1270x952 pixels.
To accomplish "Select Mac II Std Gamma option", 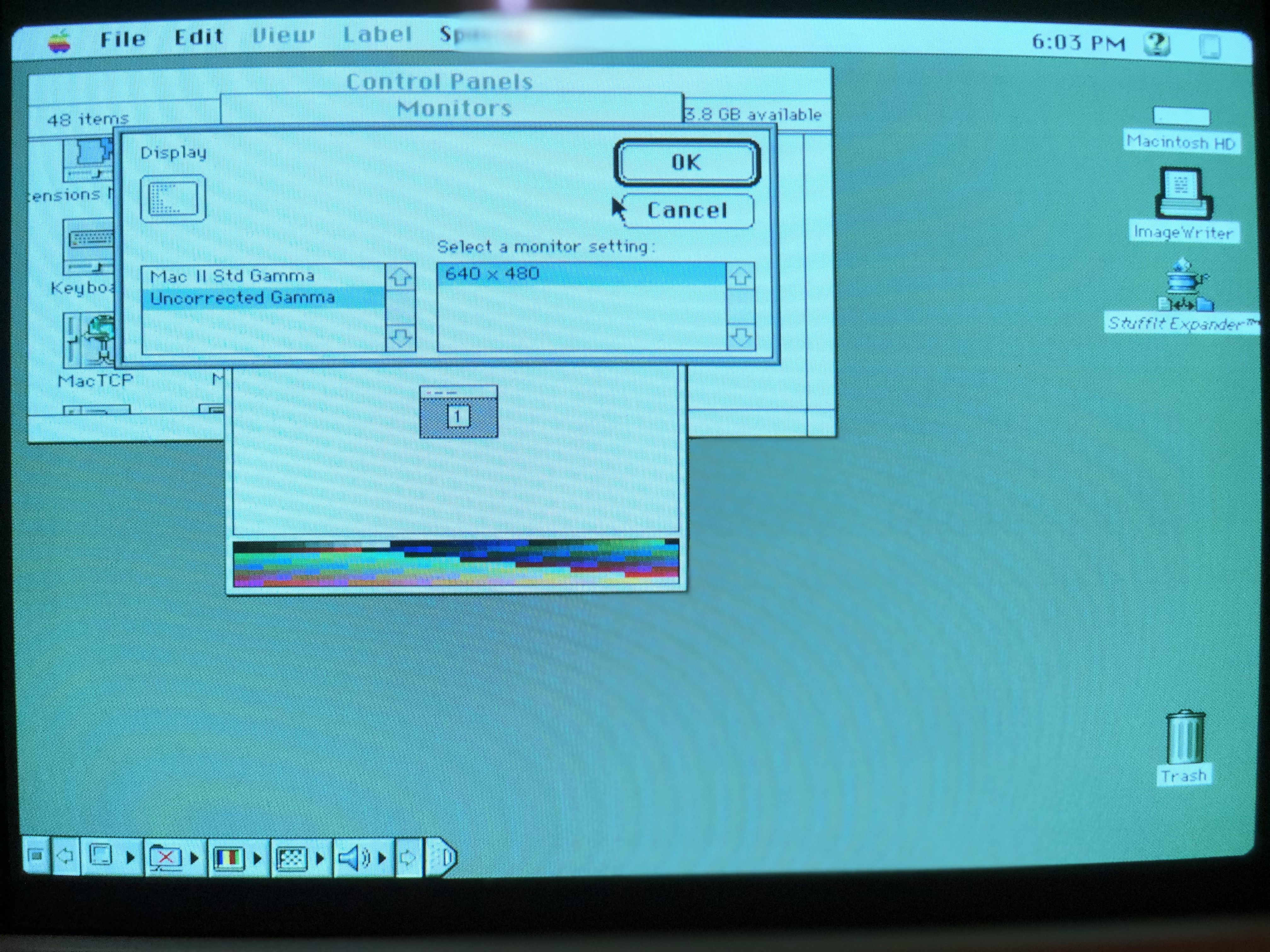I will click(232, 276).
